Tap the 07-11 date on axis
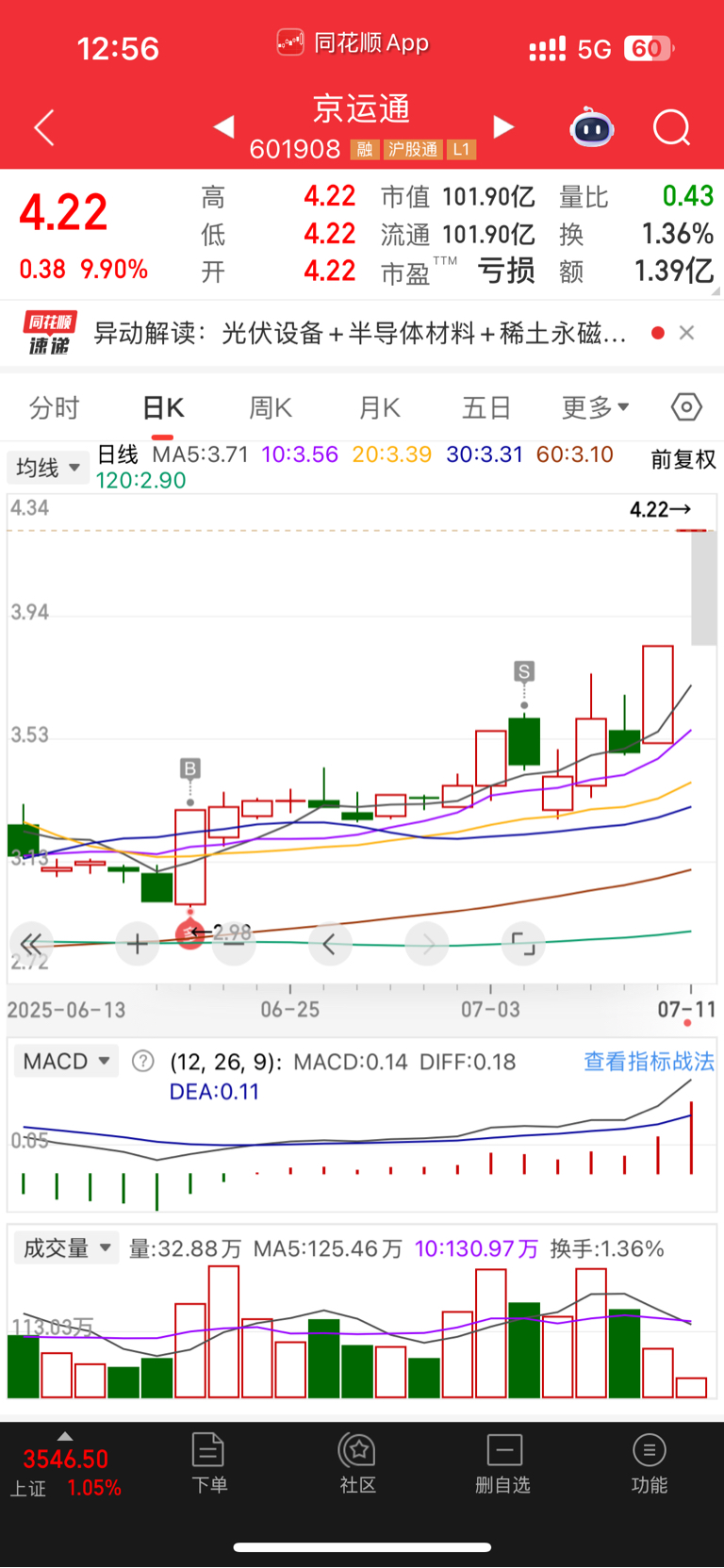 coord(687,1010)
